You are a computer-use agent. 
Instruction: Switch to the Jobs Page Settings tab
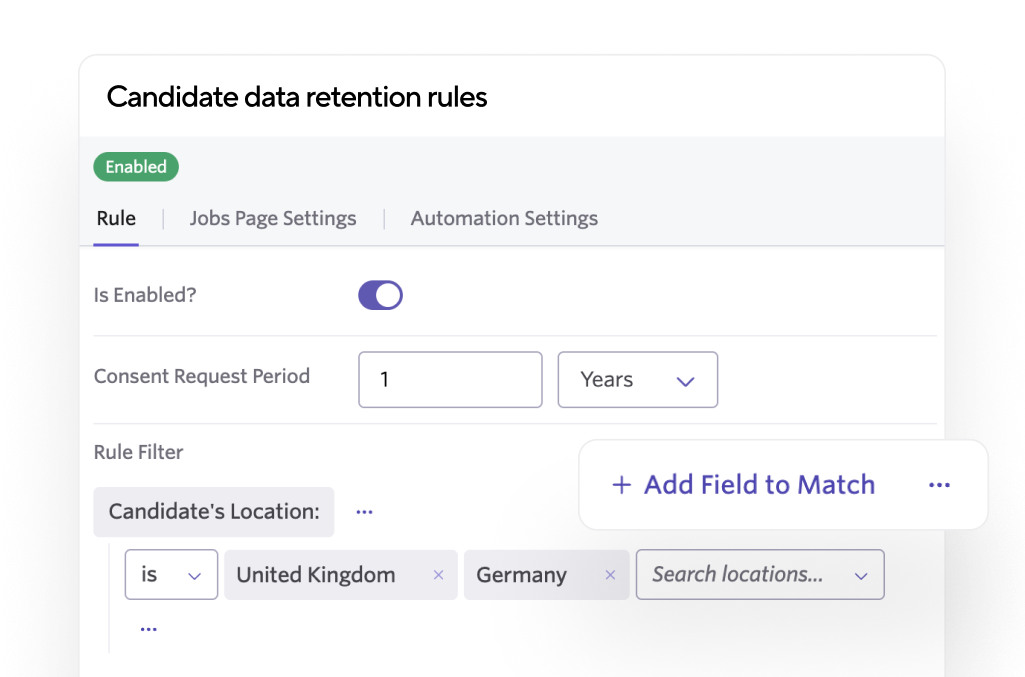click(272, 218)
